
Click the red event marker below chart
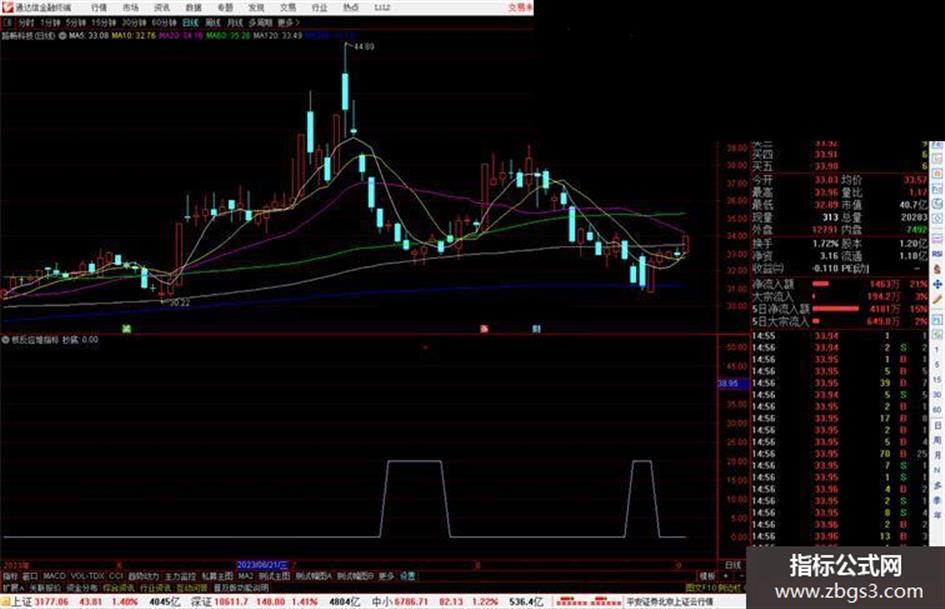(x=484, y=329)
